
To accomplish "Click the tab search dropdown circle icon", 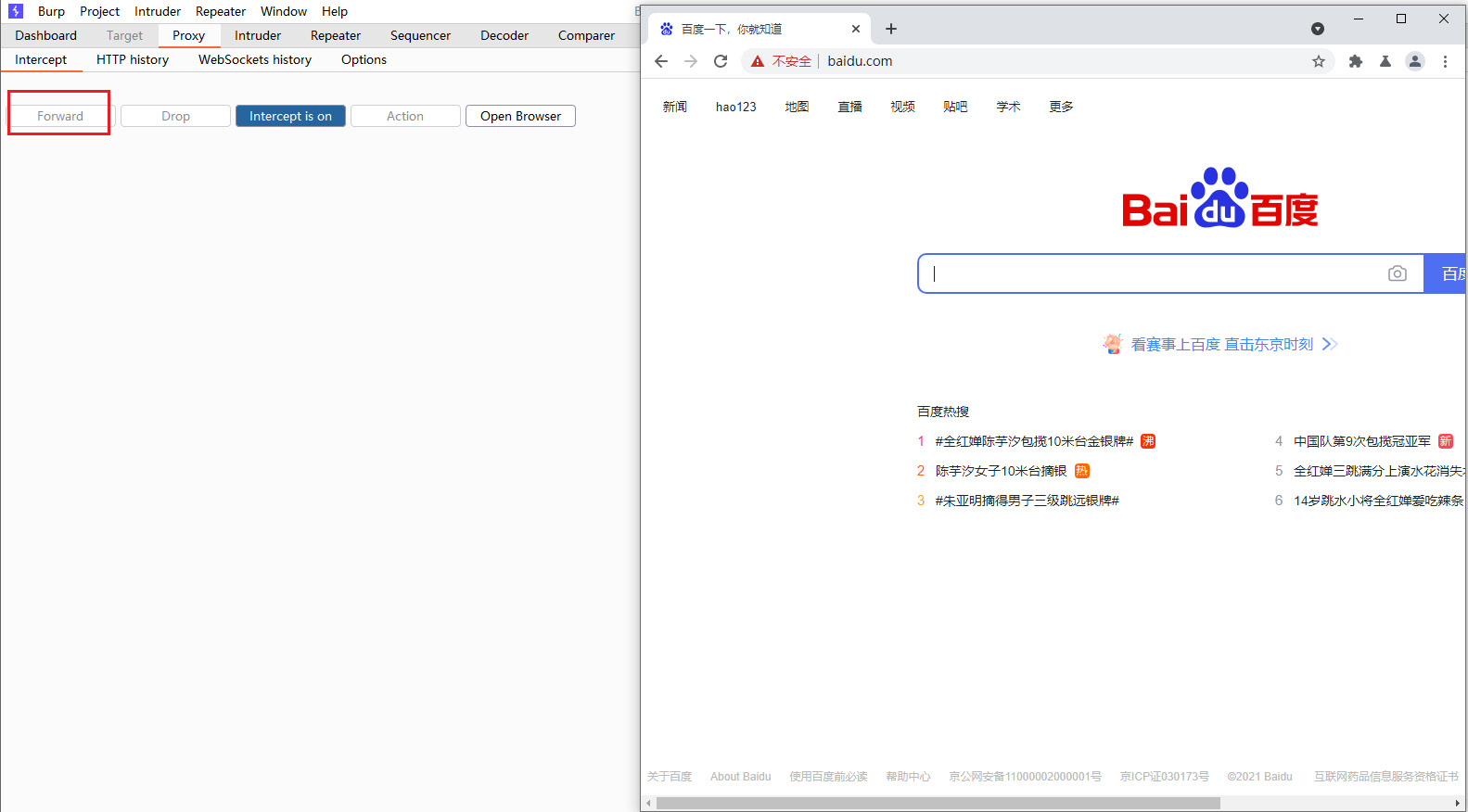I will click(1318, 29).
